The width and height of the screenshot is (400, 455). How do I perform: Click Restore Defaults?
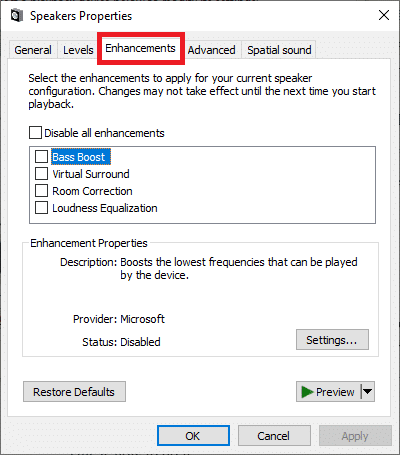pyautogui.click(x=74, y=392)
